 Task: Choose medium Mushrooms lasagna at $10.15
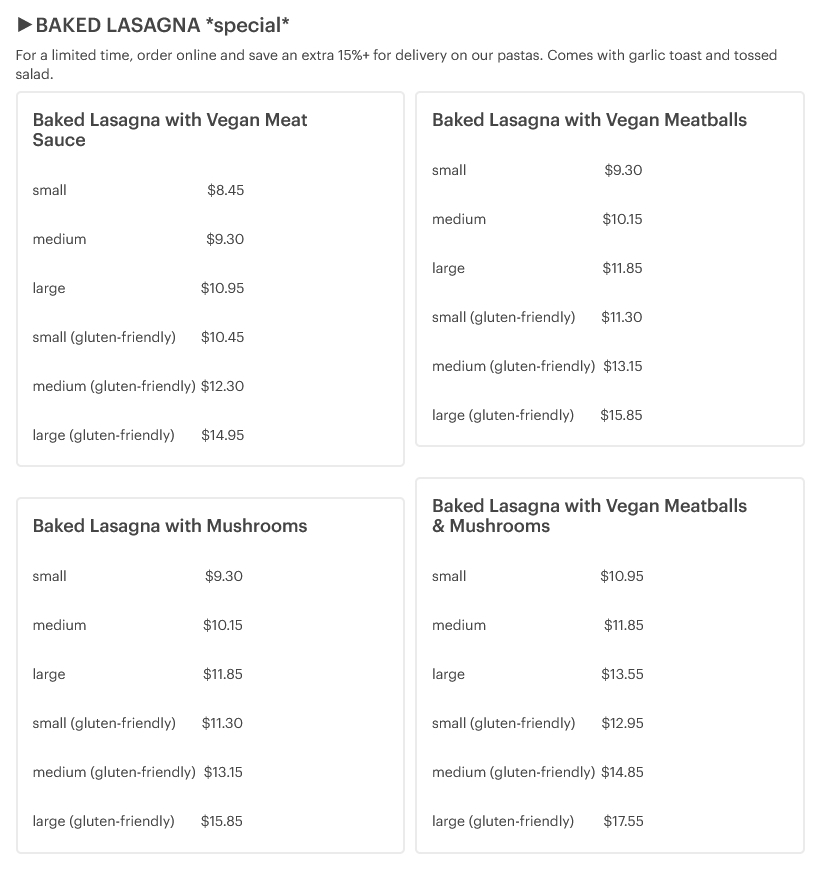(x=138, y=625)
